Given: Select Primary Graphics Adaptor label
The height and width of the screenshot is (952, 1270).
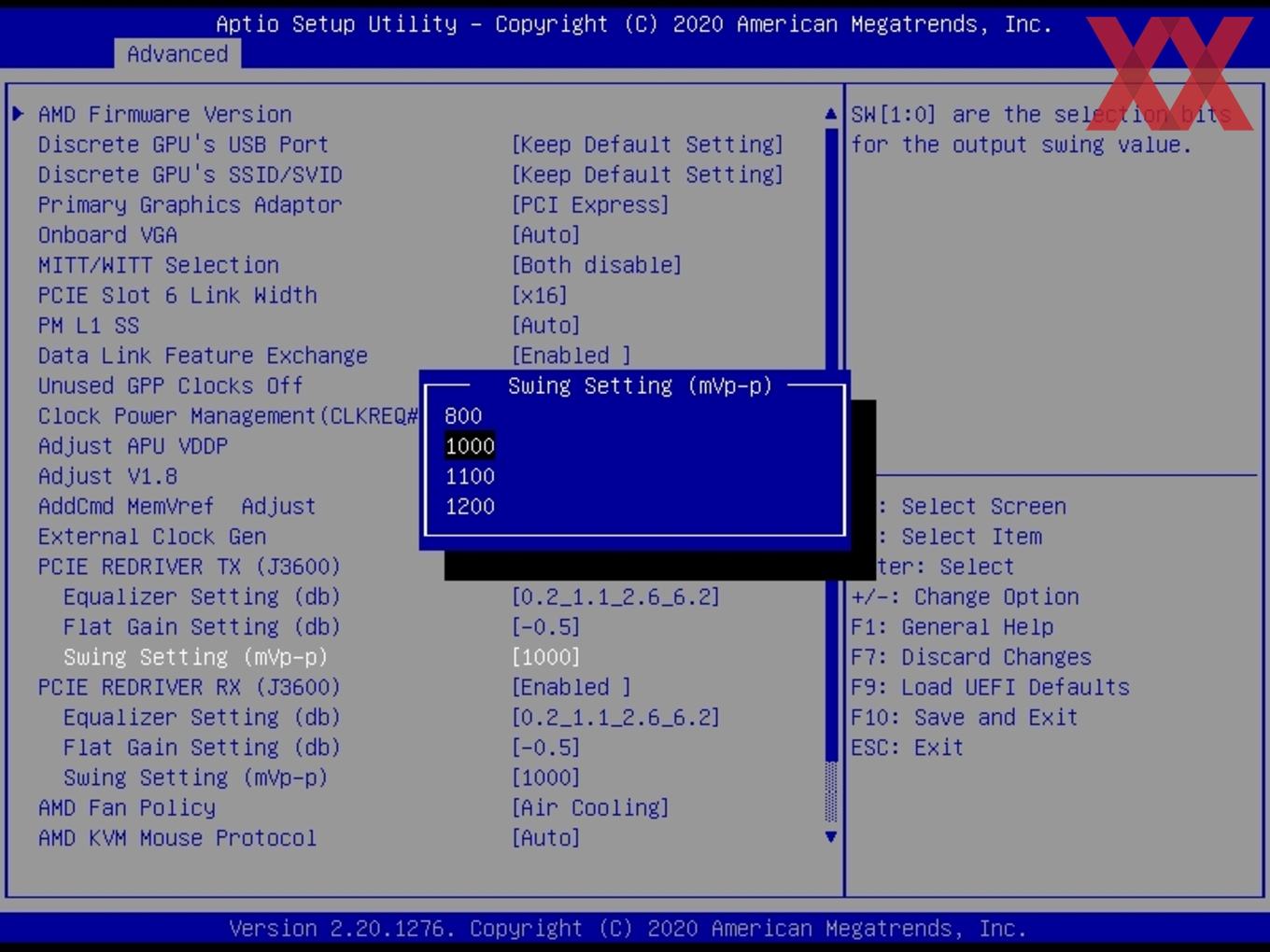Looking at the screenshot, I should click(x=190, y=204).
